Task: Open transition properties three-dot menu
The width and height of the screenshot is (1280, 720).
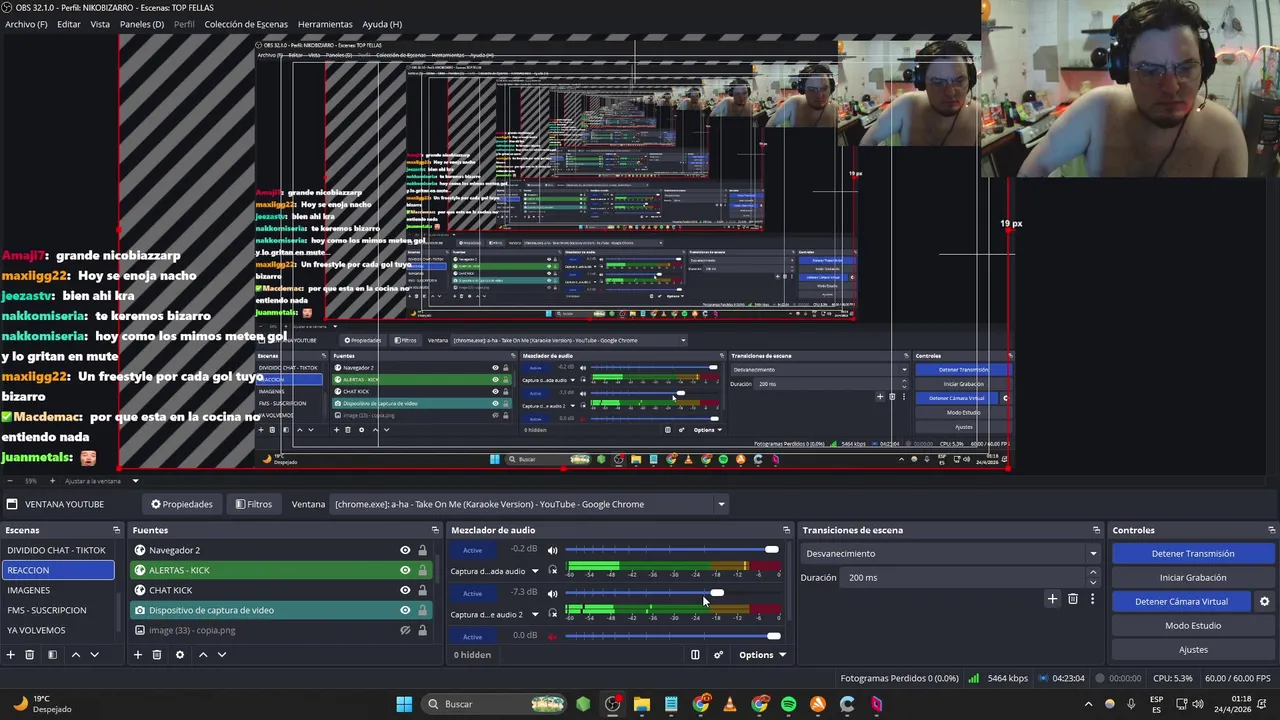Action: 1092,599
